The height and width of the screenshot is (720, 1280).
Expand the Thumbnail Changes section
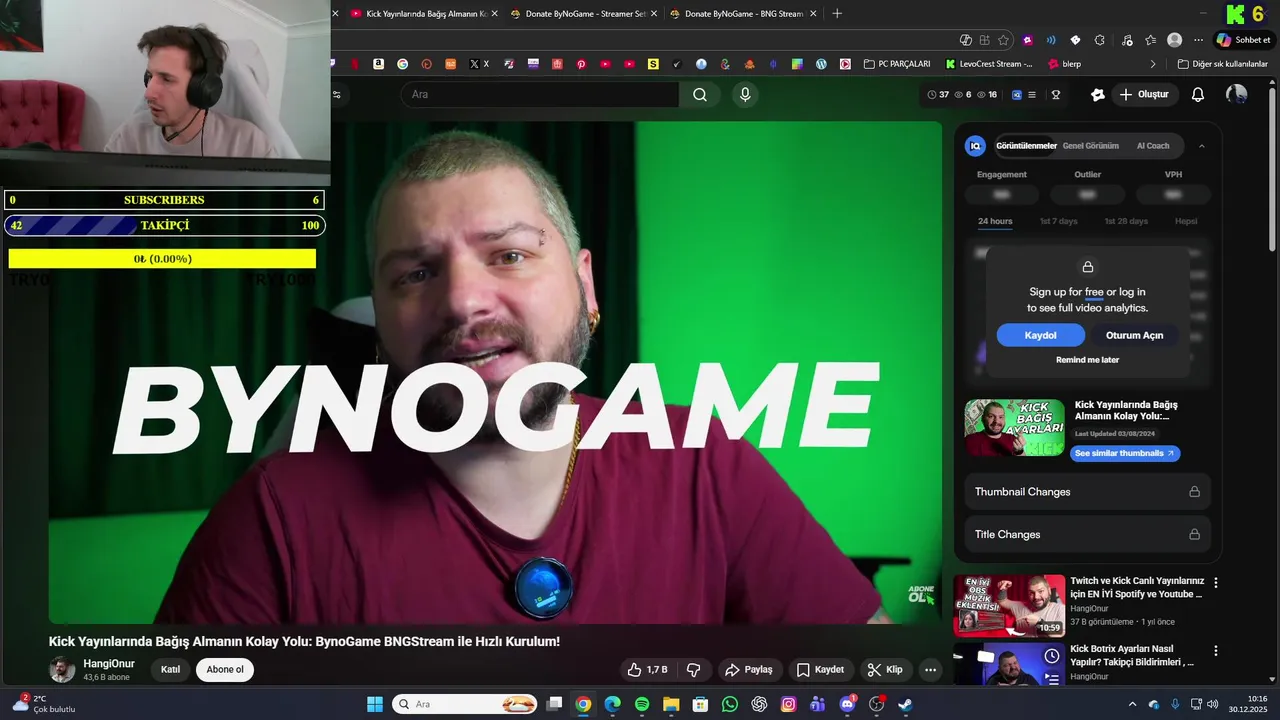1087,492
